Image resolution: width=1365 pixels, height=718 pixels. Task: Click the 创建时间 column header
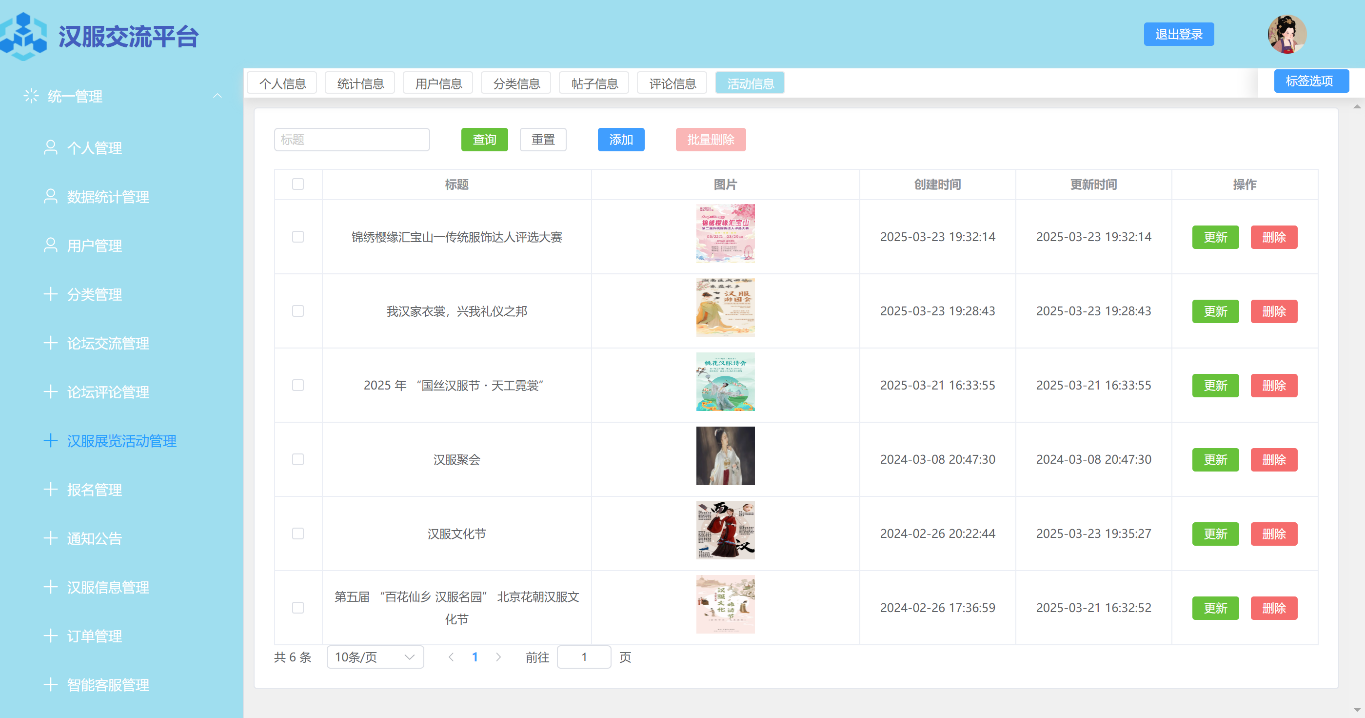[x=937, y=184]
